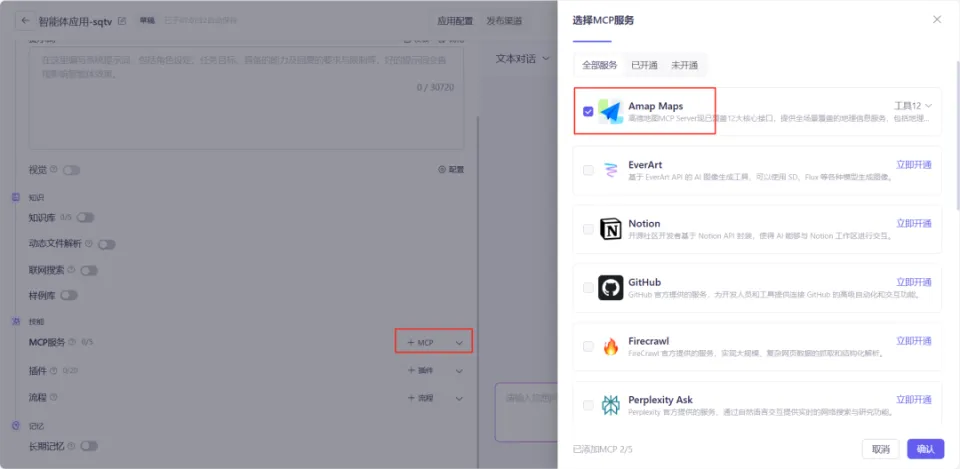Click 立即开通 for Notion
Image resolution: width=960 pixels, height=469 pixels.
(x=913, y=223)
